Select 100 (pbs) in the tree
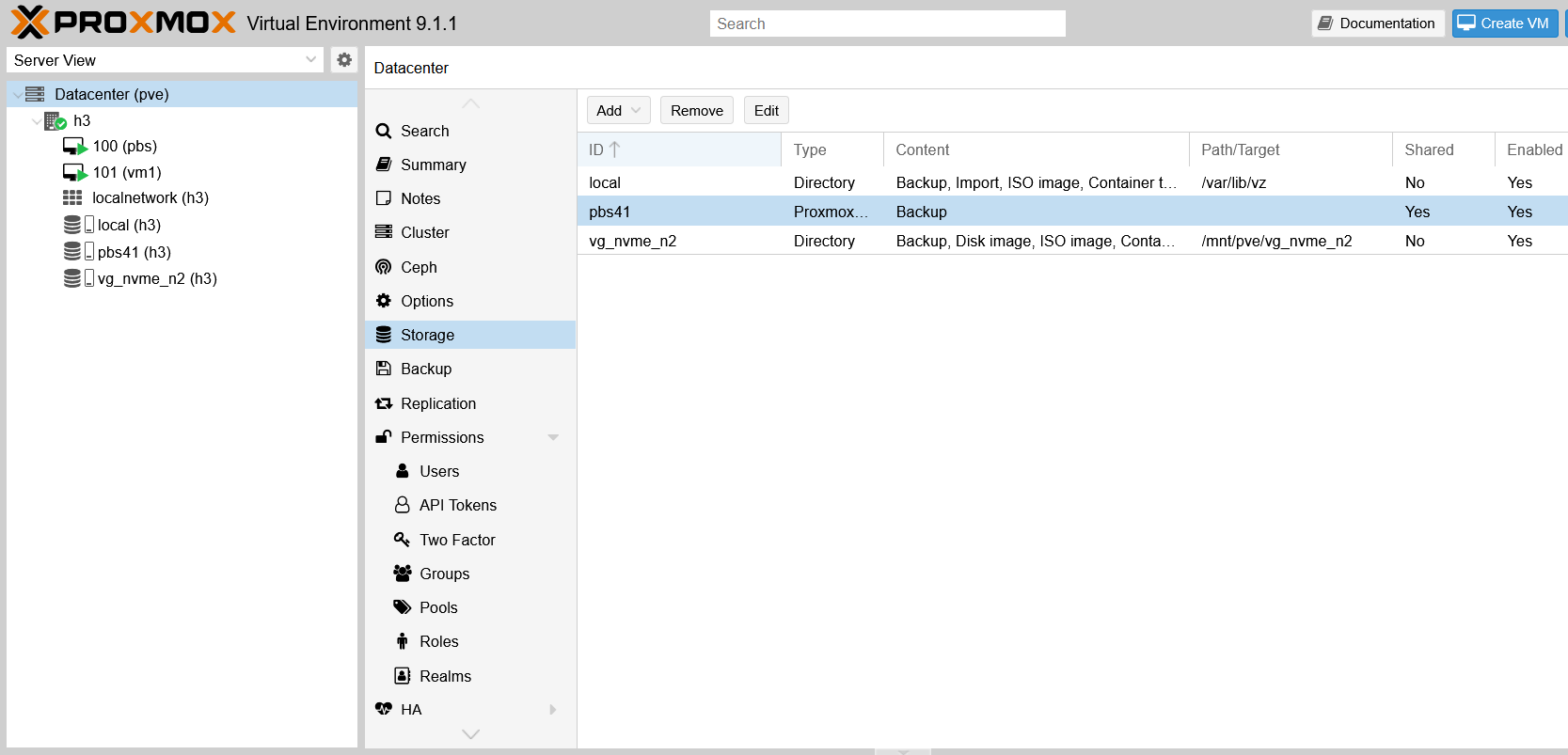 click(125, 147)
